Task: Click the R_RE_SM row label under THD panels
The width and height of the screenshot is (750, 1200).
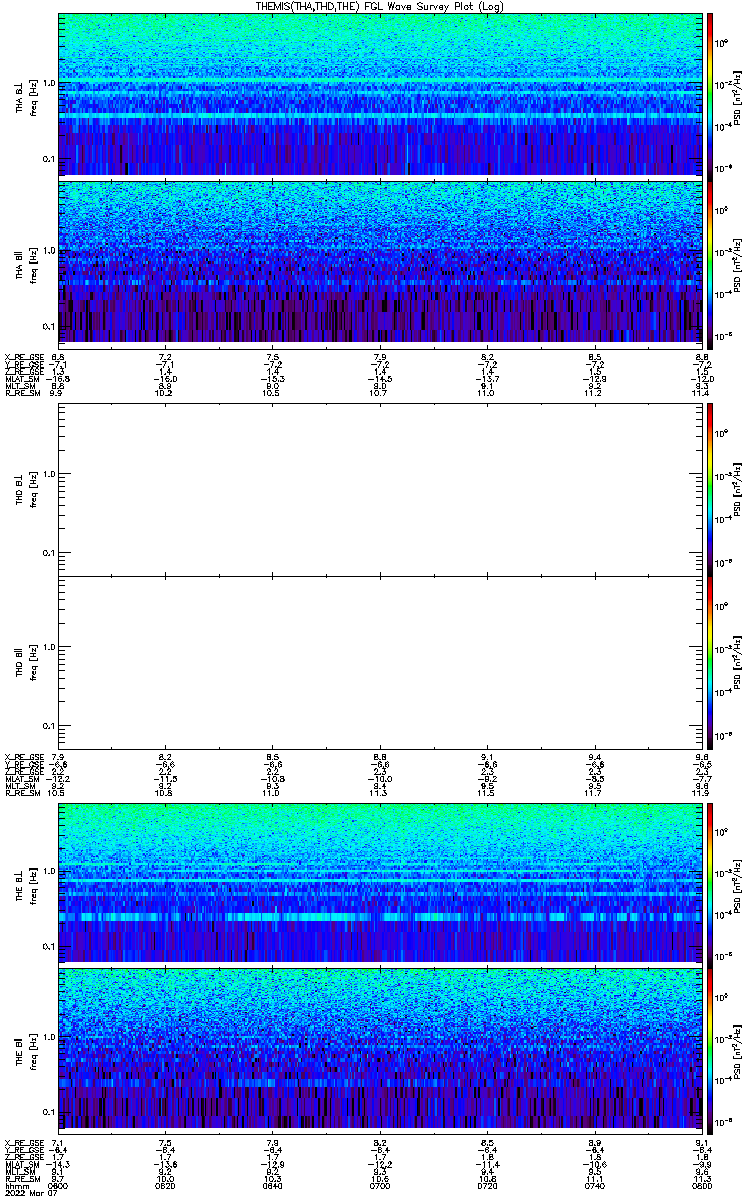Action: click(22, 793)
